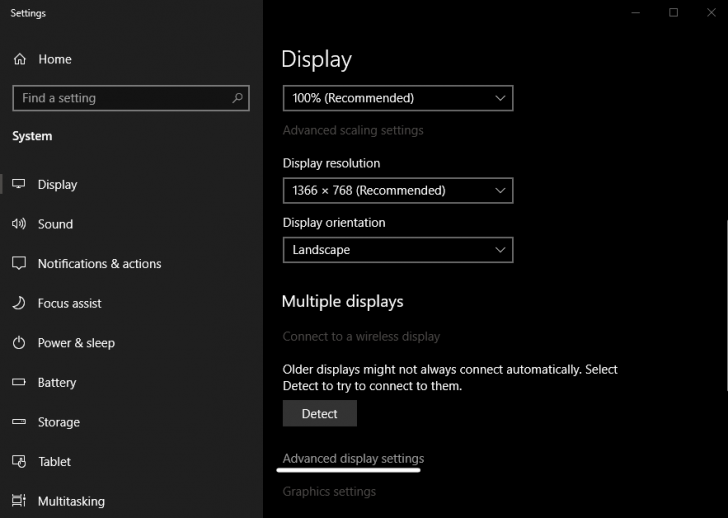
Task: Open the Display orientation Landscape dropdown
Action: [397, 250]
